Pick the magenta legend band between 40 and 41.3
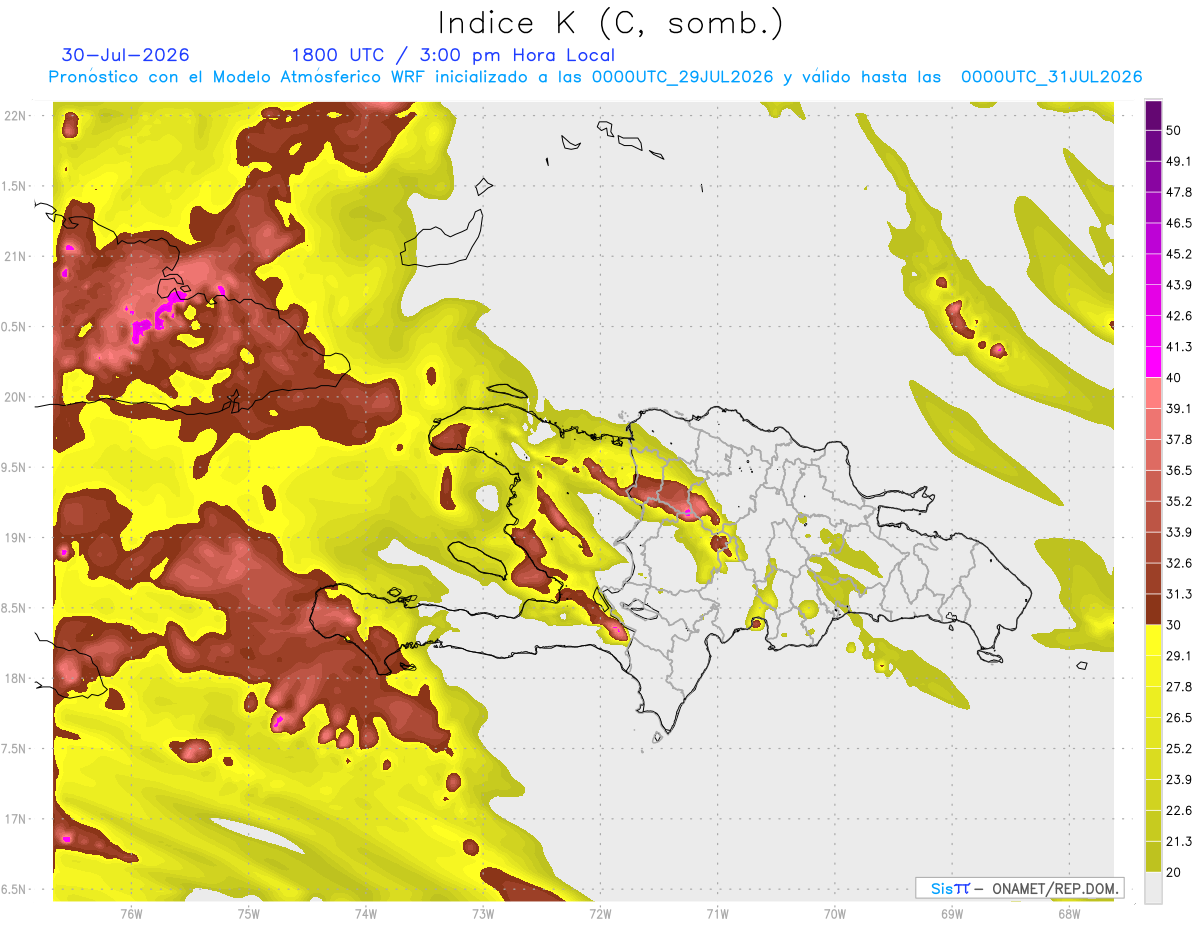 tap(1153, 362)
